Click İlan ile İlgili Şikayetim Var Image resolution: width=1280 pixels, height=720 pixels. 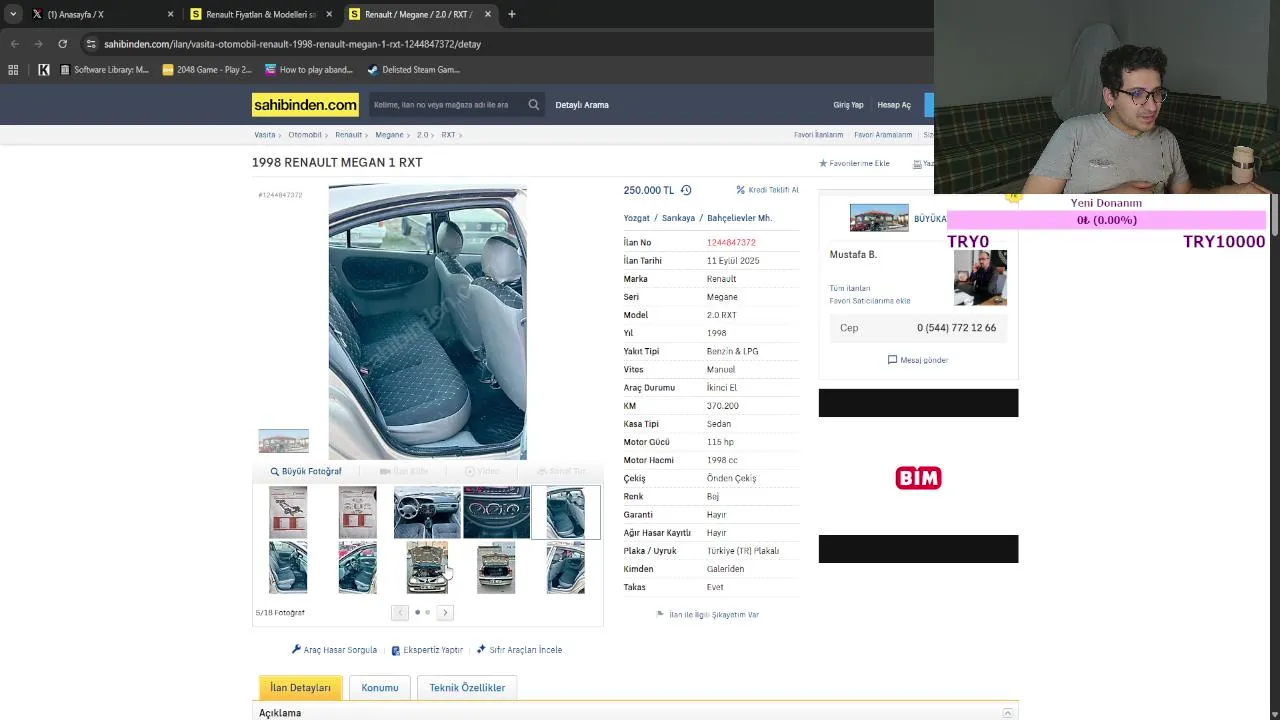click(708, 615)
